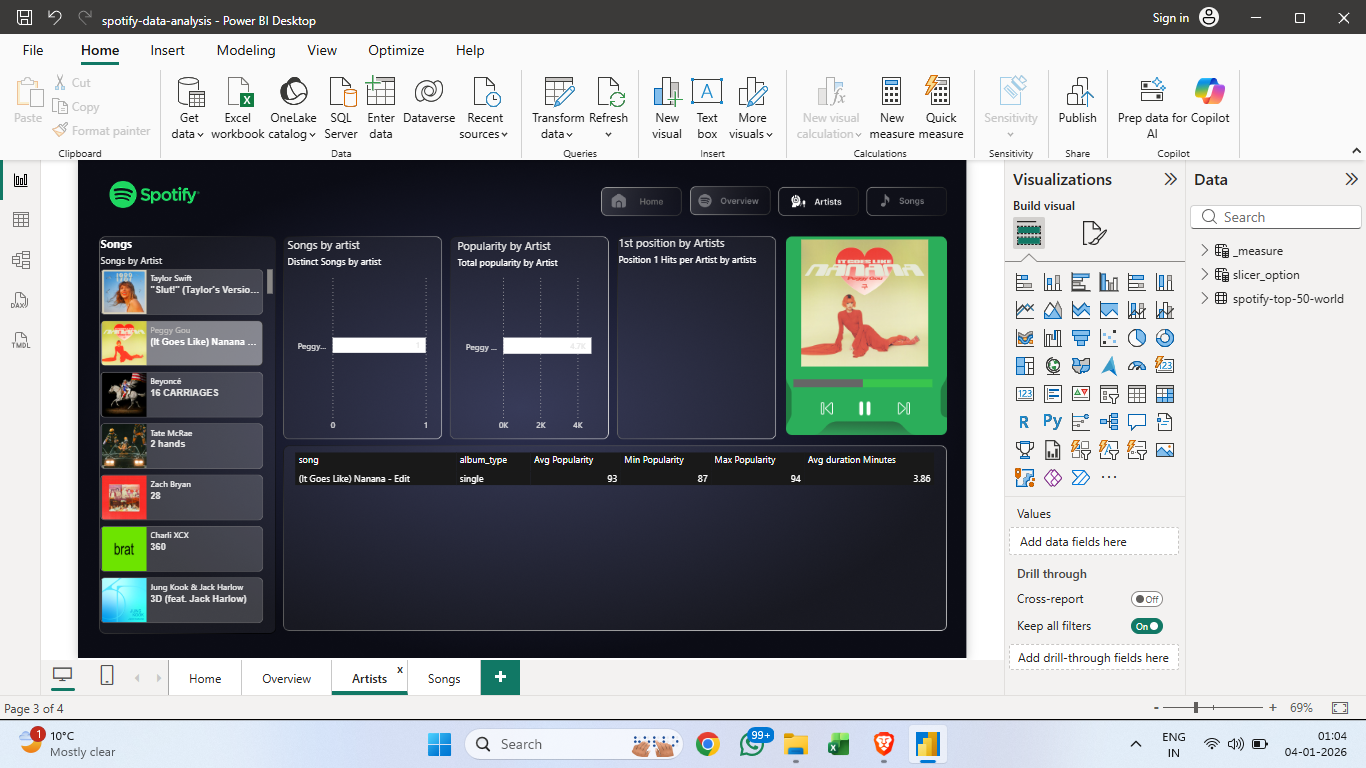
Task: Add the Decomposition tree visual
Action: point(1108,422)
